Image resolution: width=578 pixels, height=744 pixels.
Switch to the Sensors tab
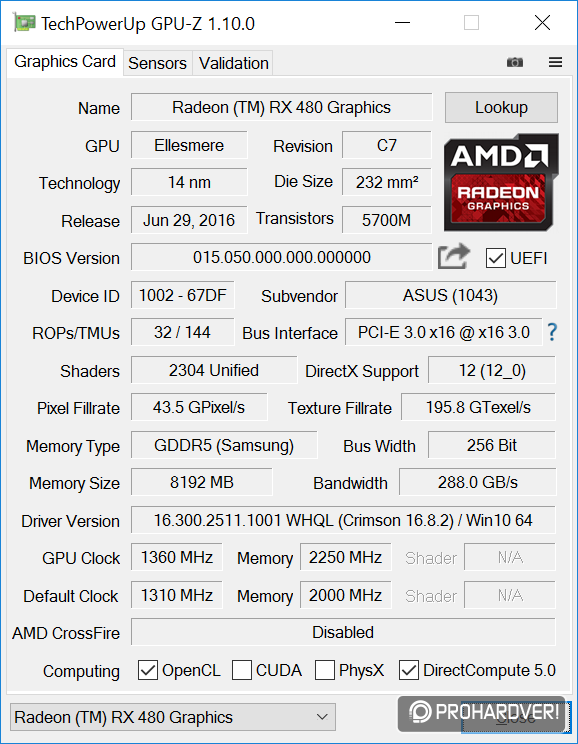tap(158, 63)
